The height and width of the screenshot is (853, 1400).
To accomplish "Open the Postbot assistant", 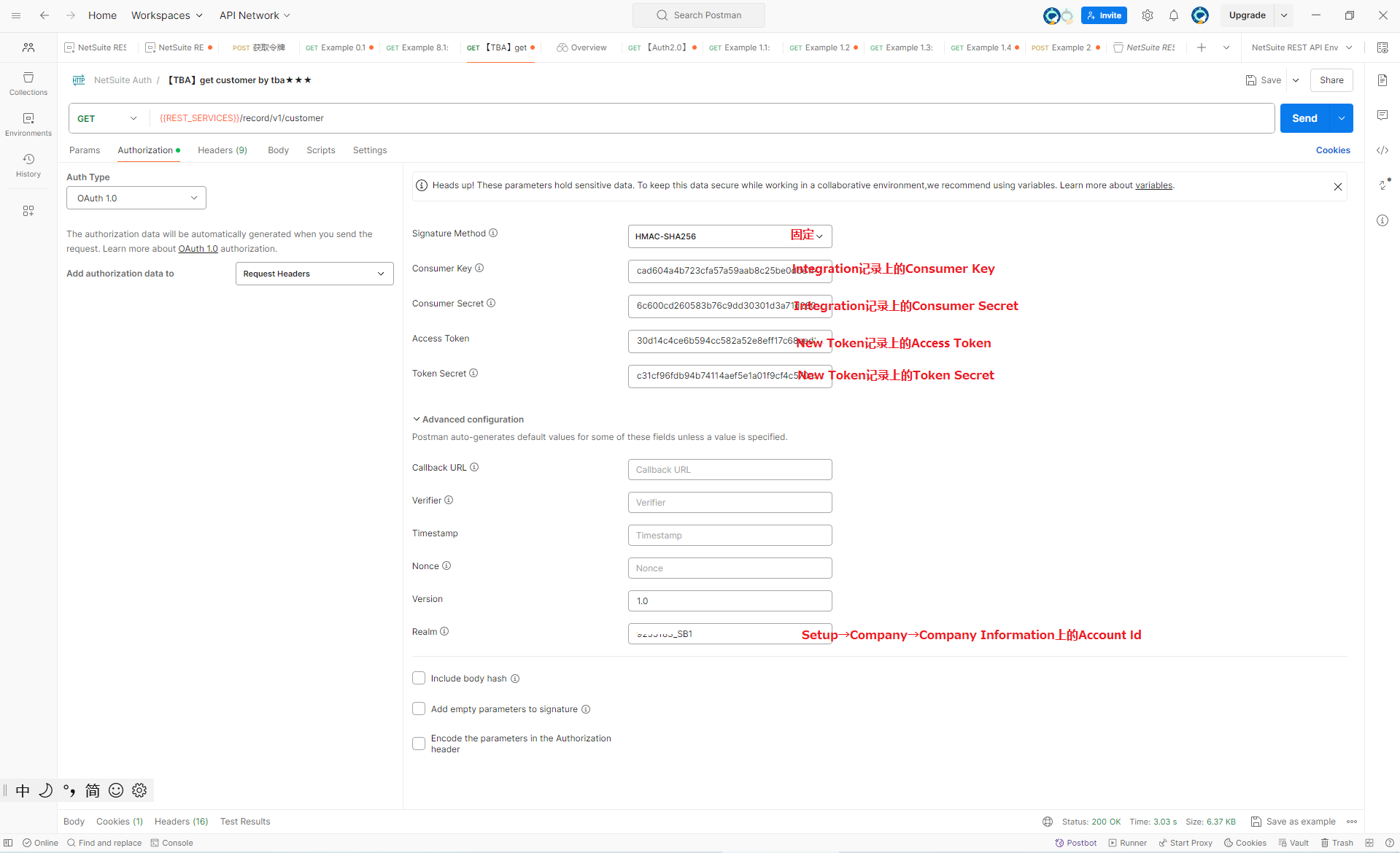I will click(x=1075, y=843).
